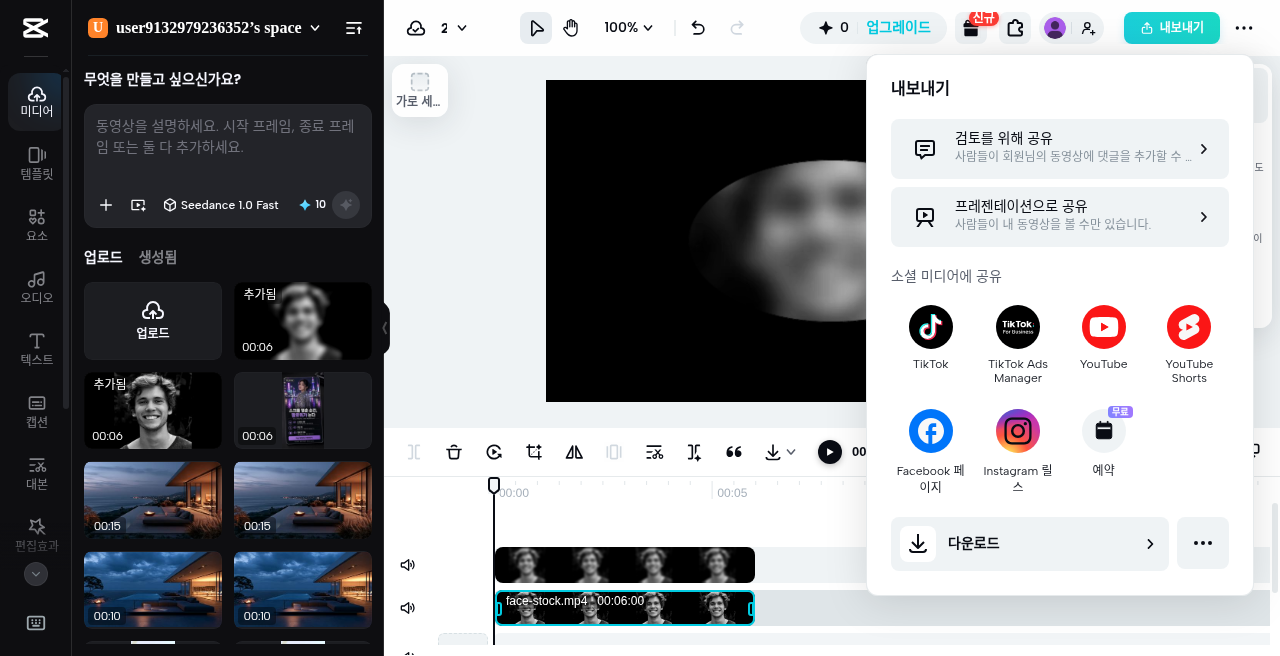Switch to the 생성됨 tab
The image size is (1280, 656).
click(158, 257)
